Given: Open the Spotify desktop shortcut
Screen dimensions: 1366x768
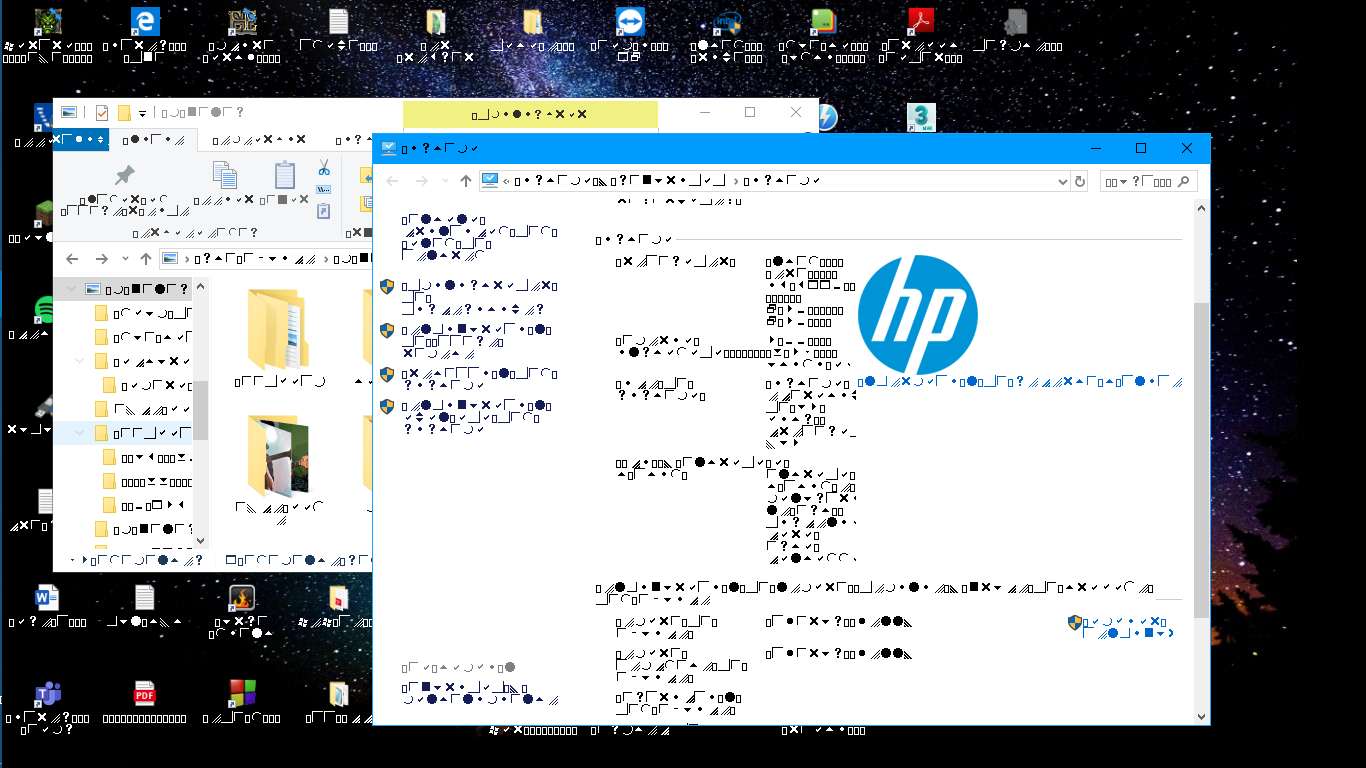Looking at the screenshot, I should tap(43, 310).
